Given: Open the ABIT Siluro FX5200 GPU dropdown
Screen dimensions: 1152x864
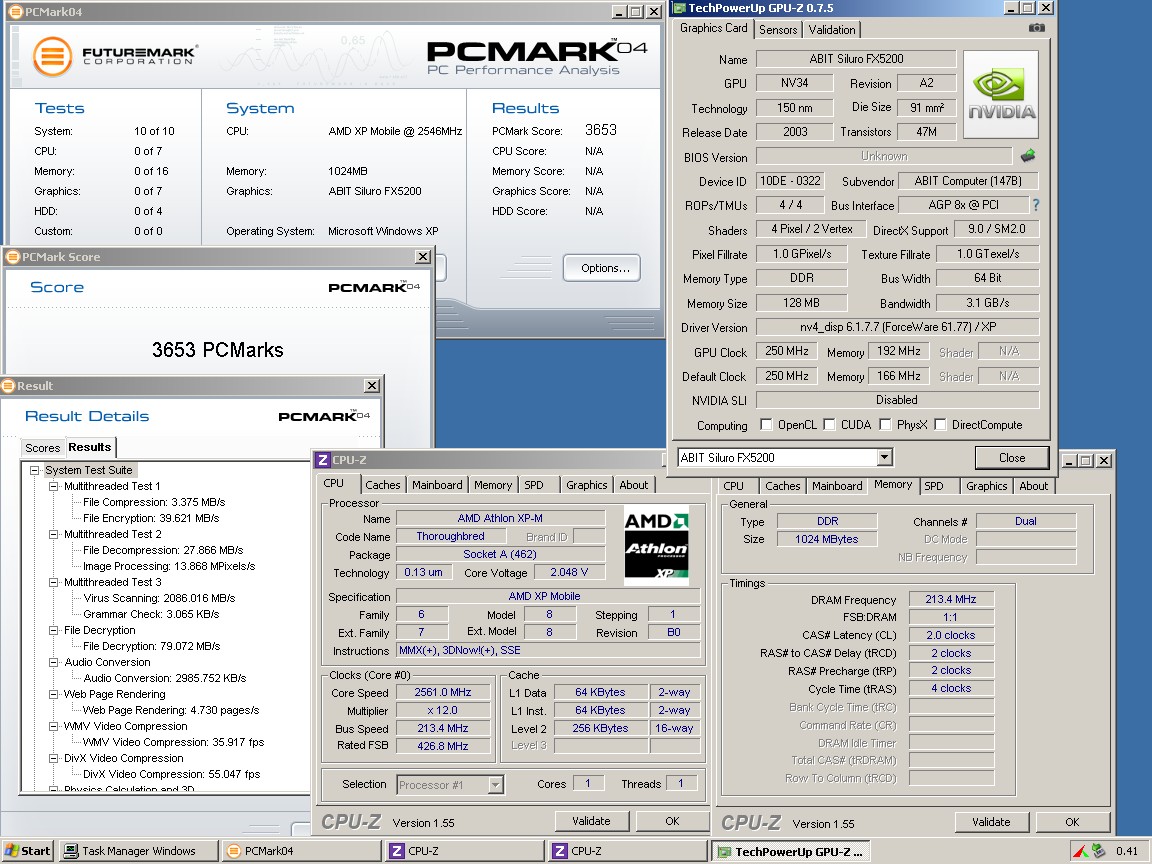Looking at the screenshot, I should pyautogui.click(x=885, y=457).
